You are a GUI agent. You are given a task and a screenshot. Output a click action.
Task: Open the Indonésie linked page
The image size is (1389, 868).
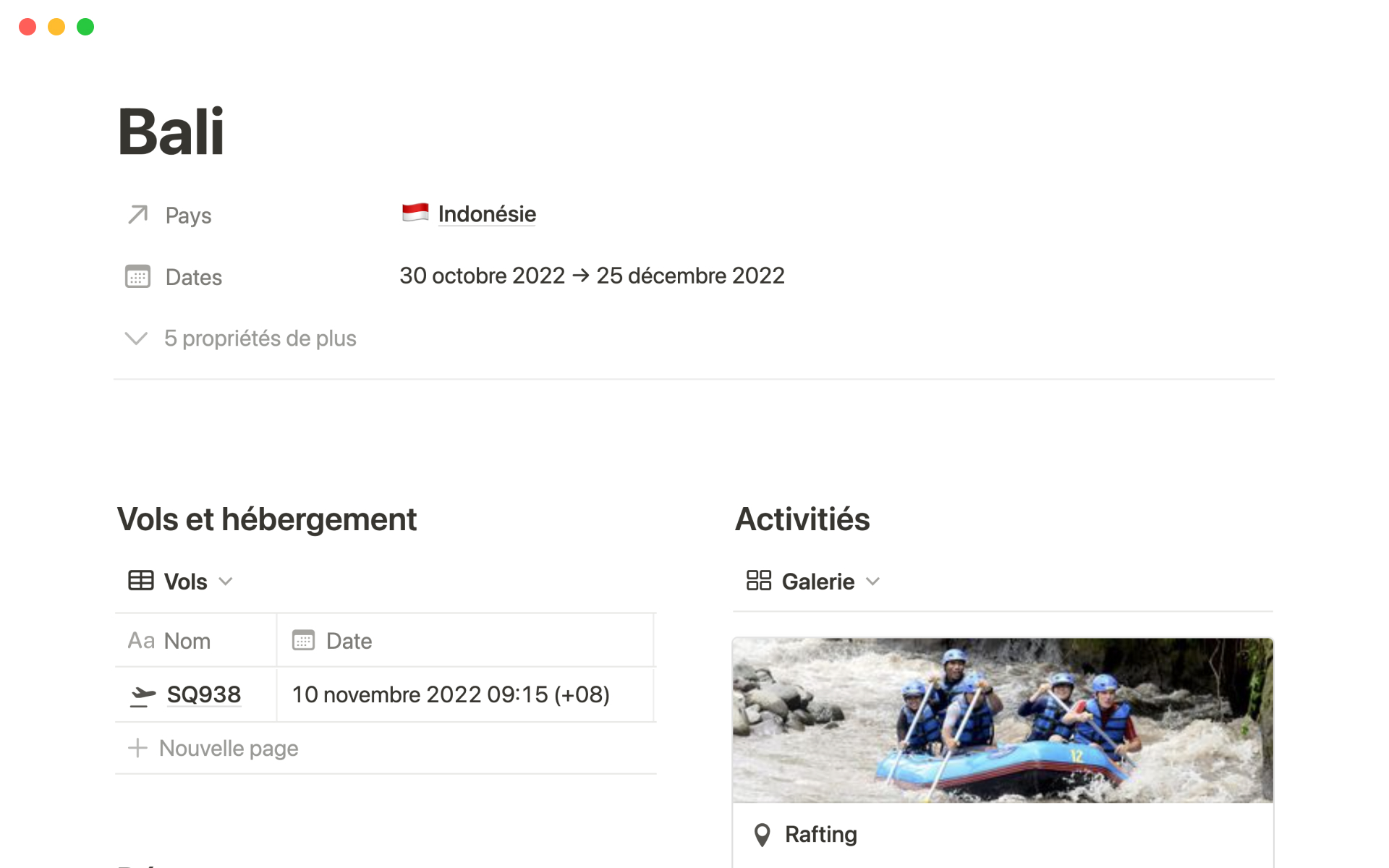[x=487, y=214]
